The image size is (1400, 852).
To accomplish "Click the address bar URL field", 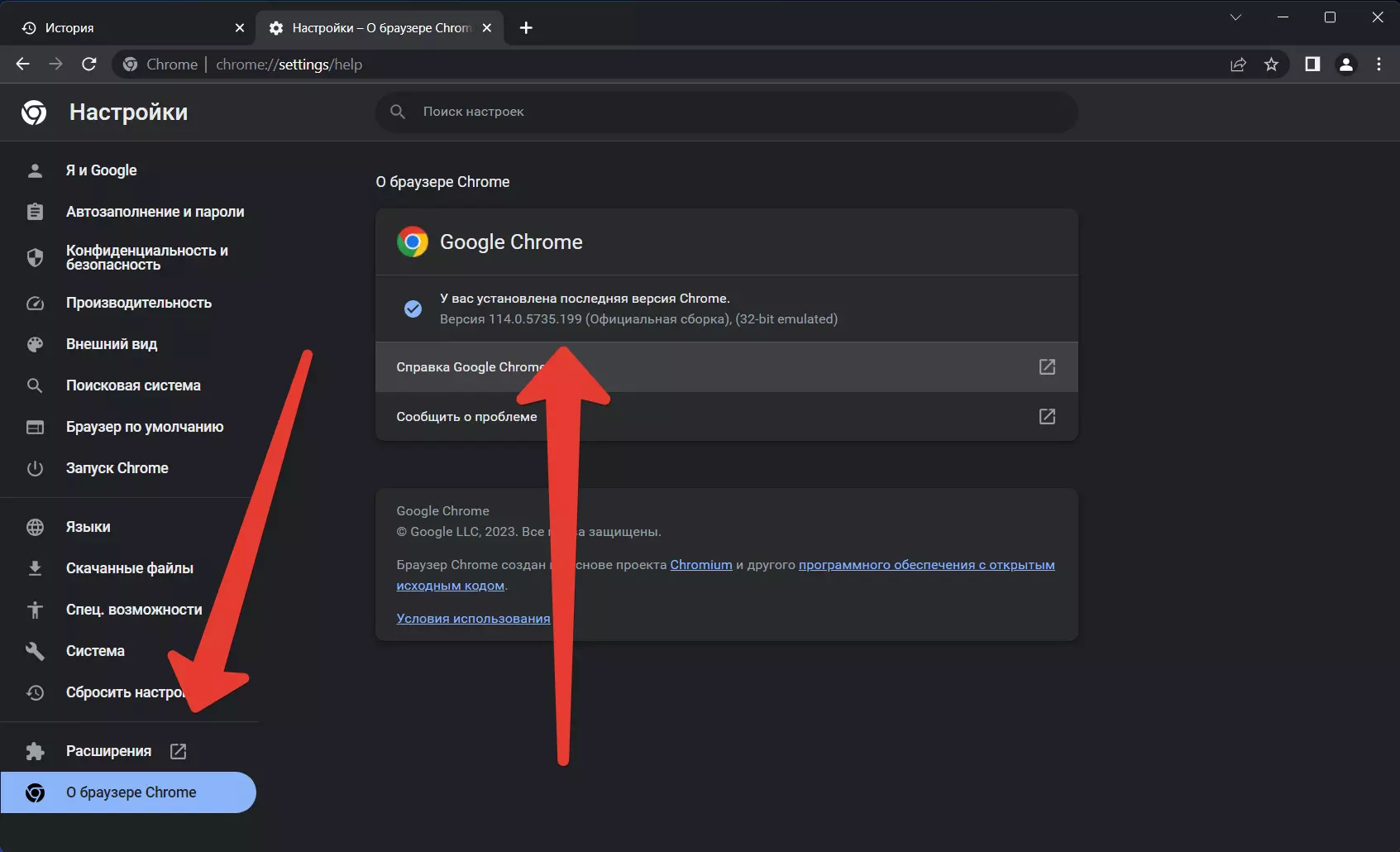I will [x=662, y=65].
